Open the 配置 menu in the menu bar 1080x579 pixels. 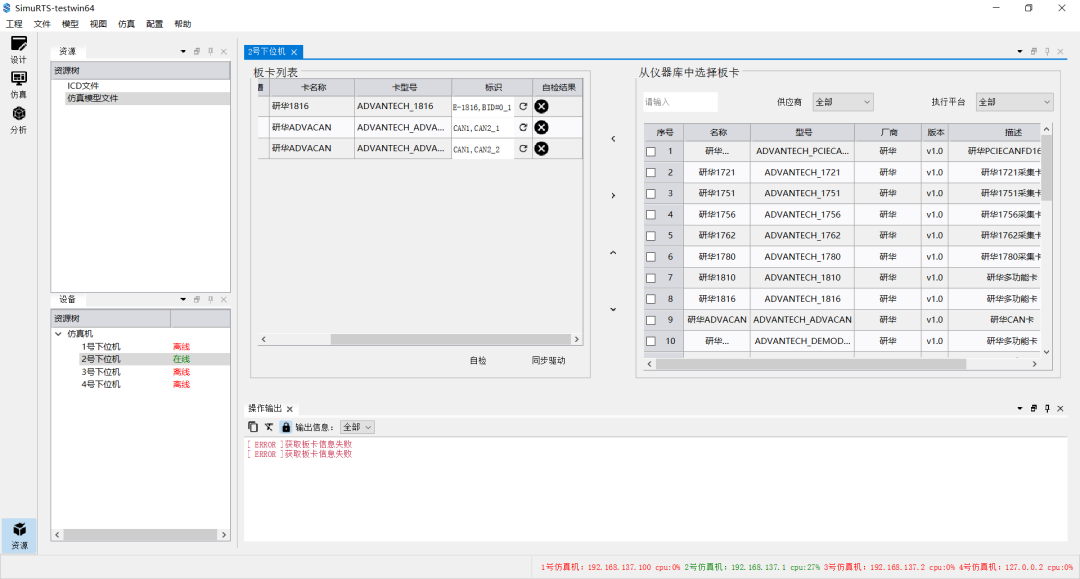[x=152, y=23]
